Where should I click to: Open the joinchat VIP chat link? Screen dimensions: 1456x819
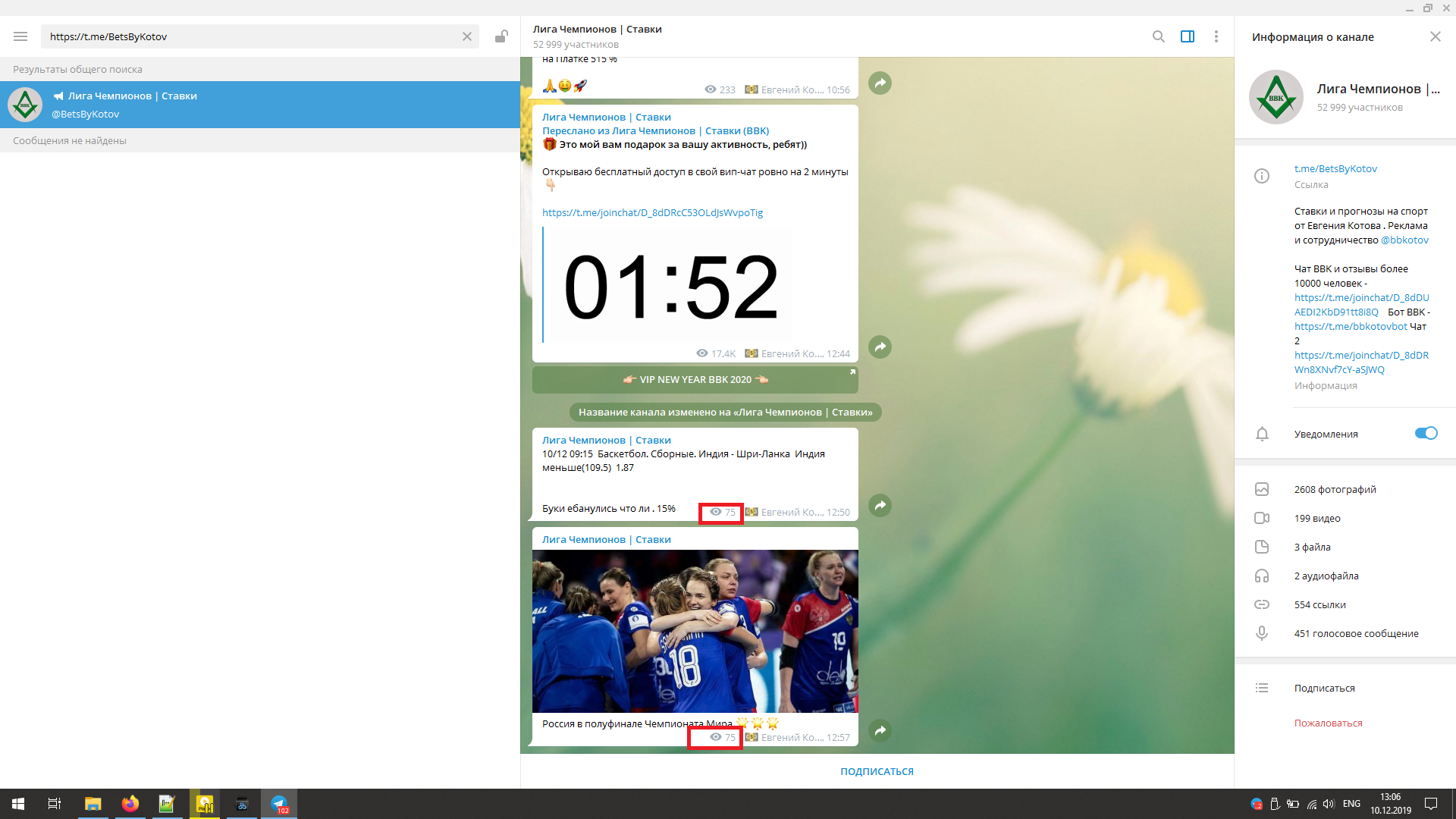pos(652,212)
